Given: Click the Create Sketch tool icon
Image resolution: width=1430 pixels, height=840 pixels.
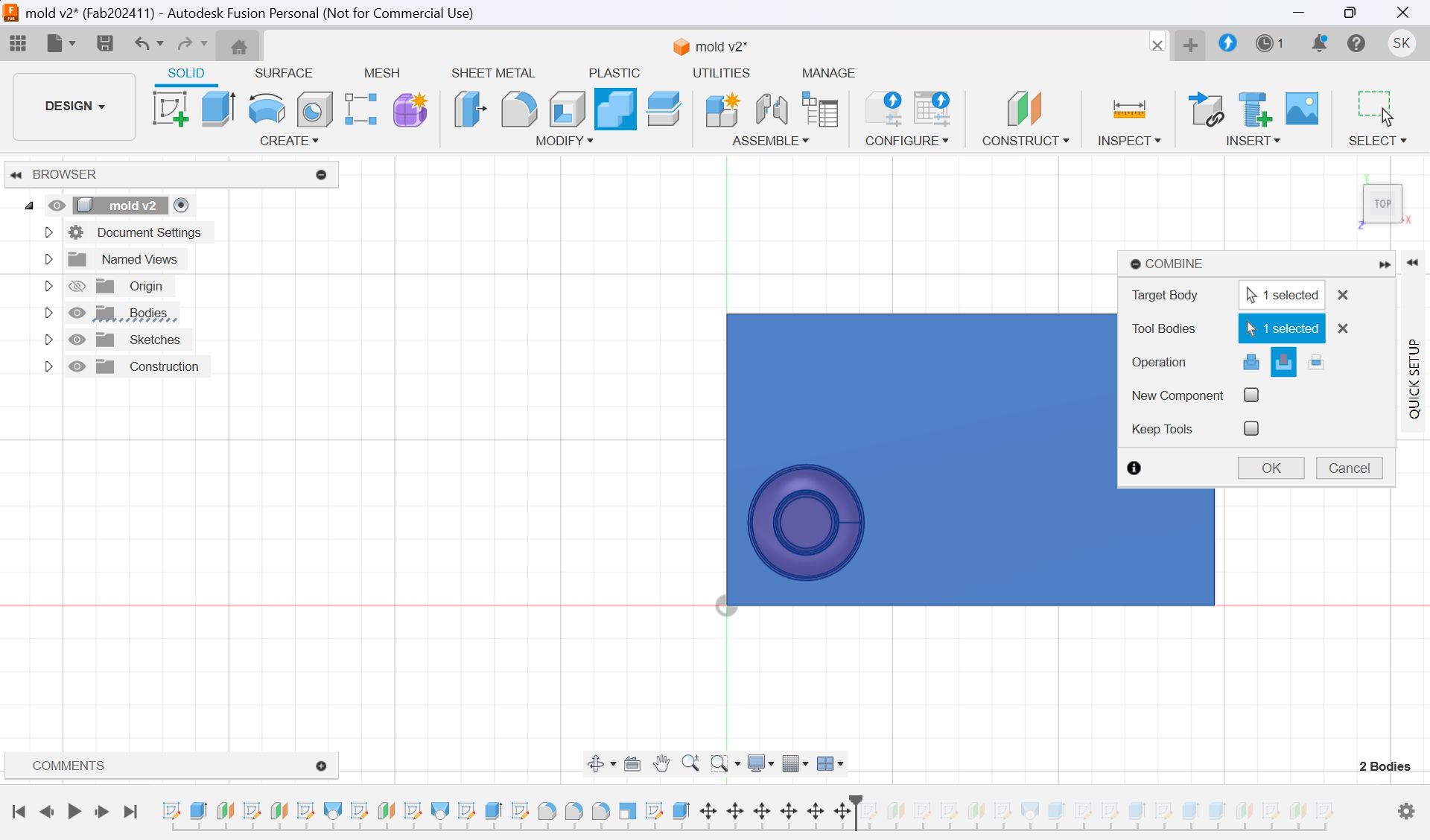Looking at the screenshot, I should [171, 109].
